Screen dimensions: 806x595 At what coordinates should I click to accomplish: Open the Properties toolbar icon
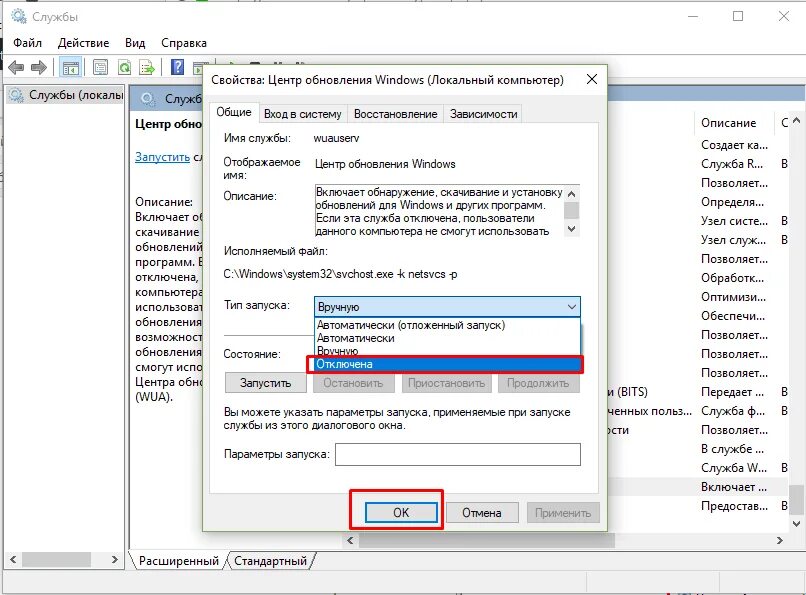click(100, 67)
